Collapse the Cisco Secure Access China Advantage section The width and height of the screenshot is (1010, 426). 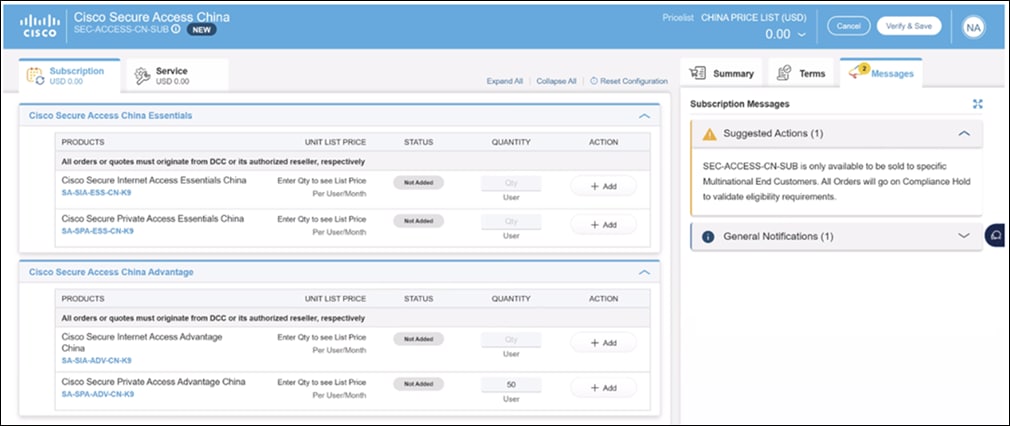click(x=643, y=273)
